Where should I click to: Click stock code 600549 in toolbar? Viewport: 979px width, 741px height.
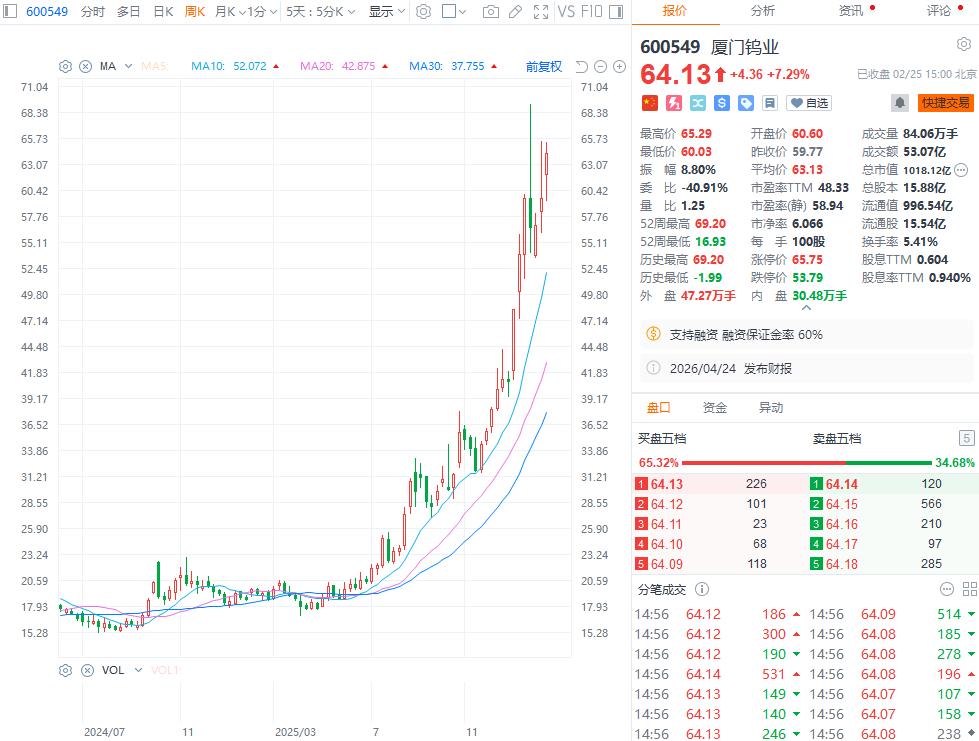47,11
